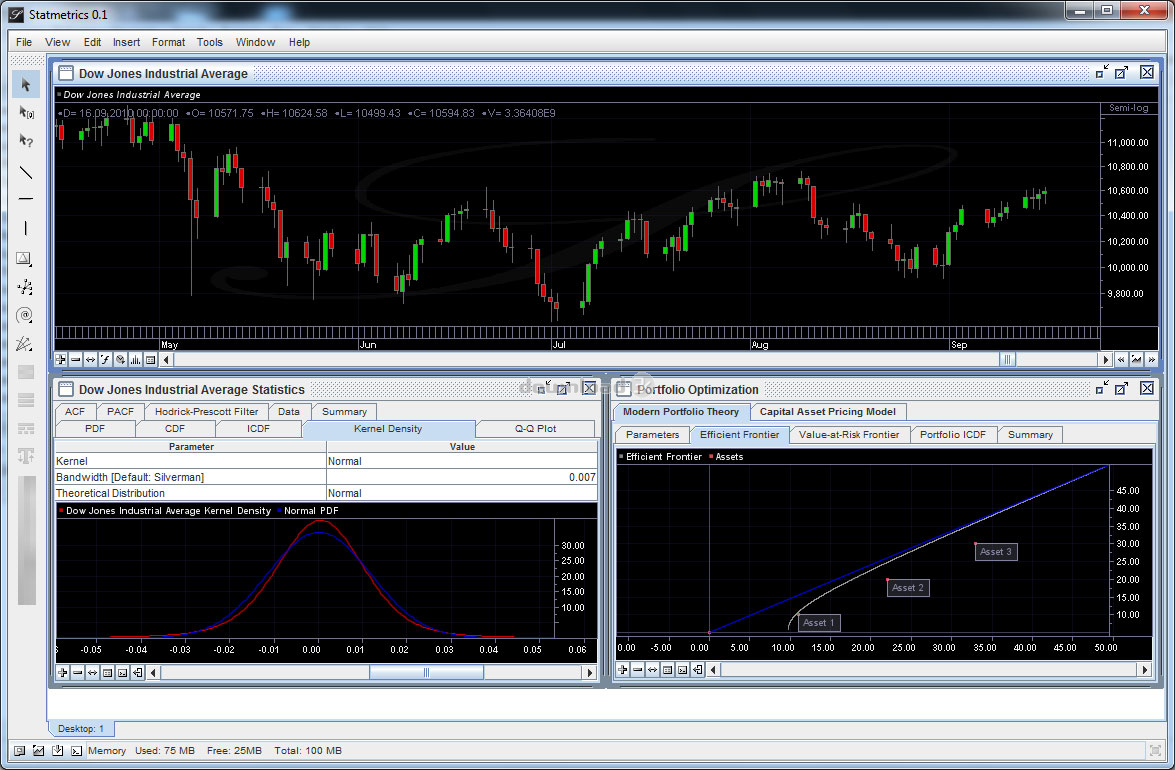Image resolution: width=1175 pixels, height=770 pixels.
Task: Select the arrow pointer tool in sidebar
Action: (x=25, y=84)
